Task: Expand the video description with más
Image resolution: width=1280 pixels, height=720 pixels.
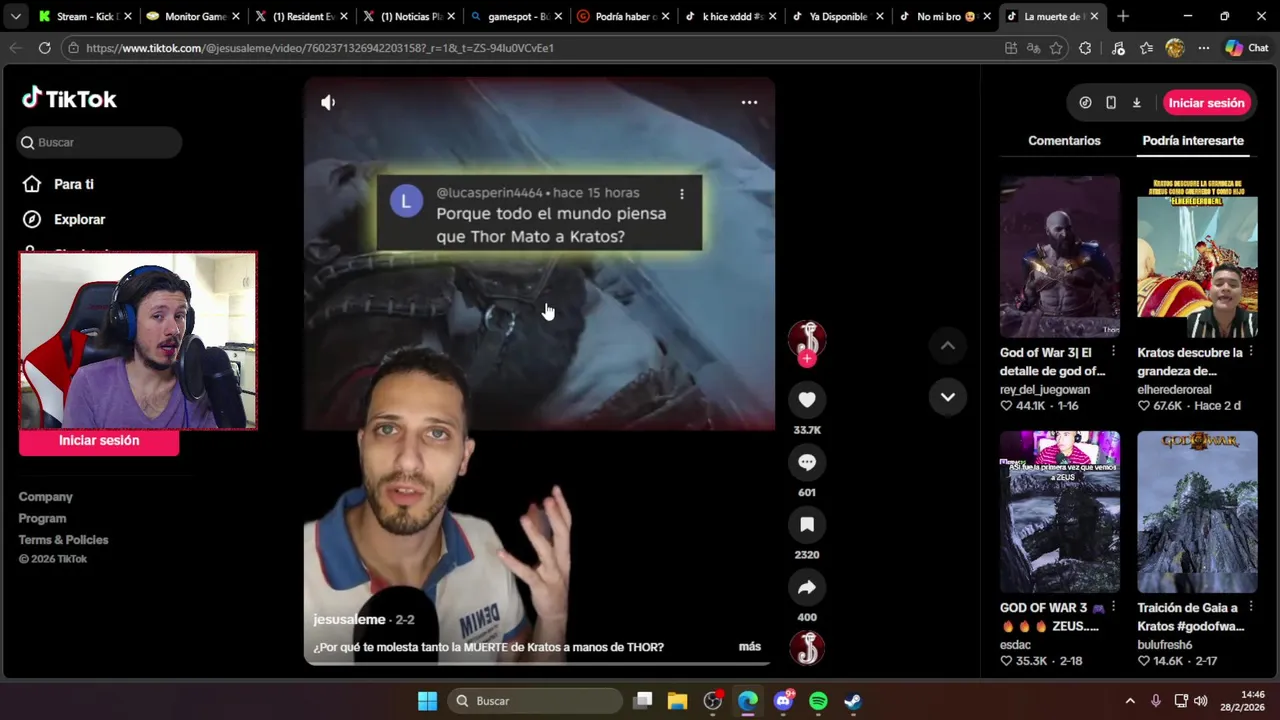Action: tap(750, 647)
